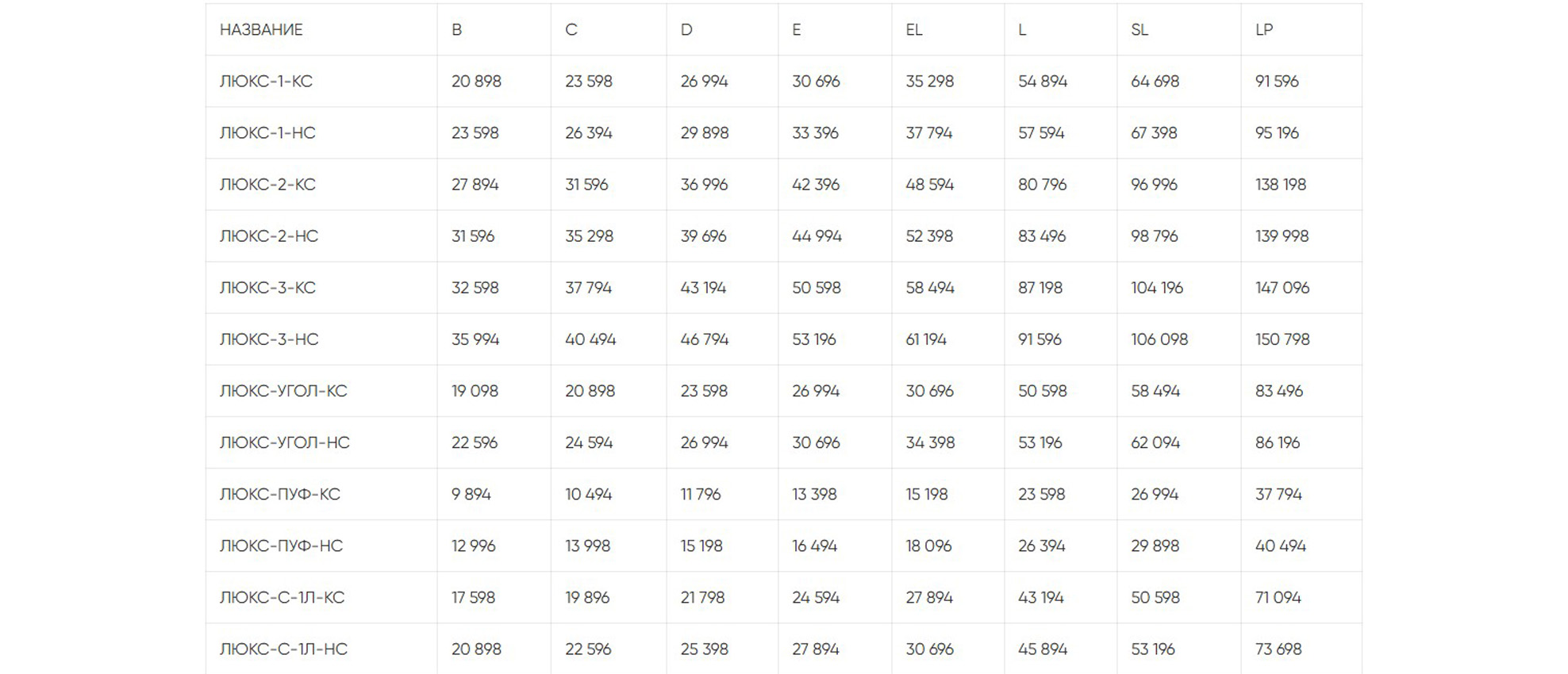Click the ЛЮКС-УГОЛ-КС row name

tap(283, 391)
